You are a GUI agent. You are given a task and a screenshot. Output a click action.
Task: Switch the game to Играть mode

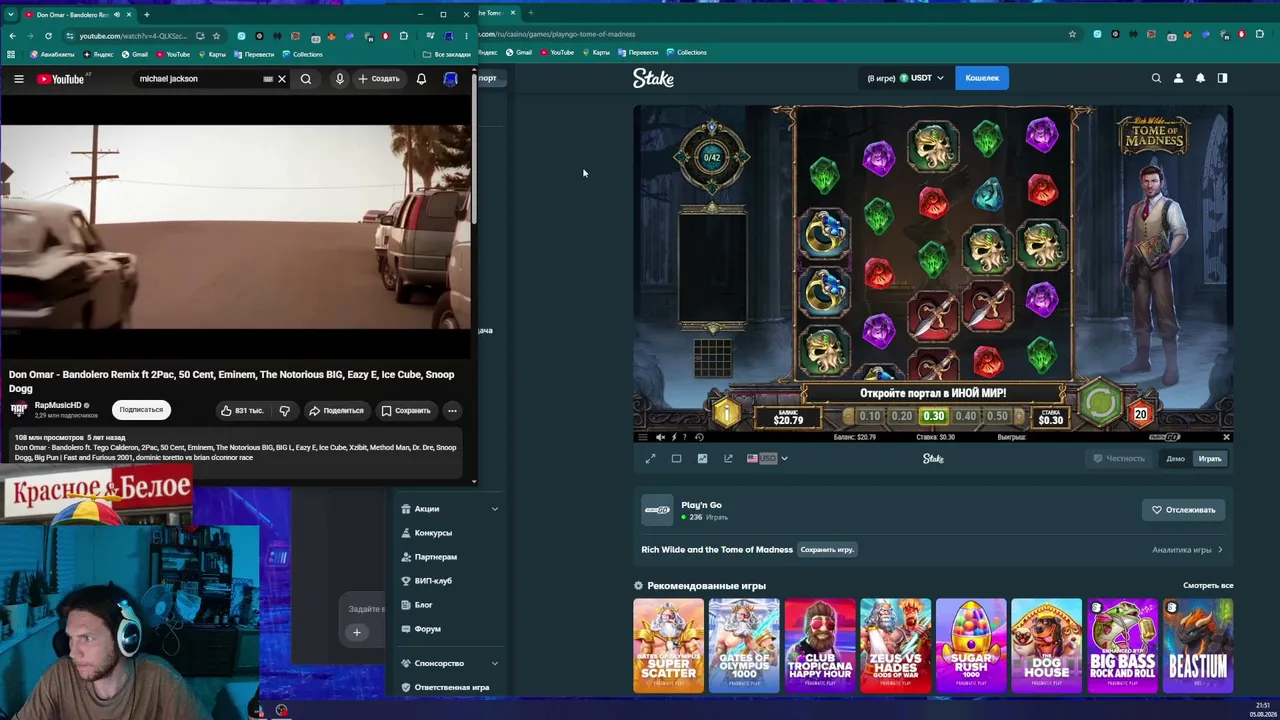click(1210, 459)
